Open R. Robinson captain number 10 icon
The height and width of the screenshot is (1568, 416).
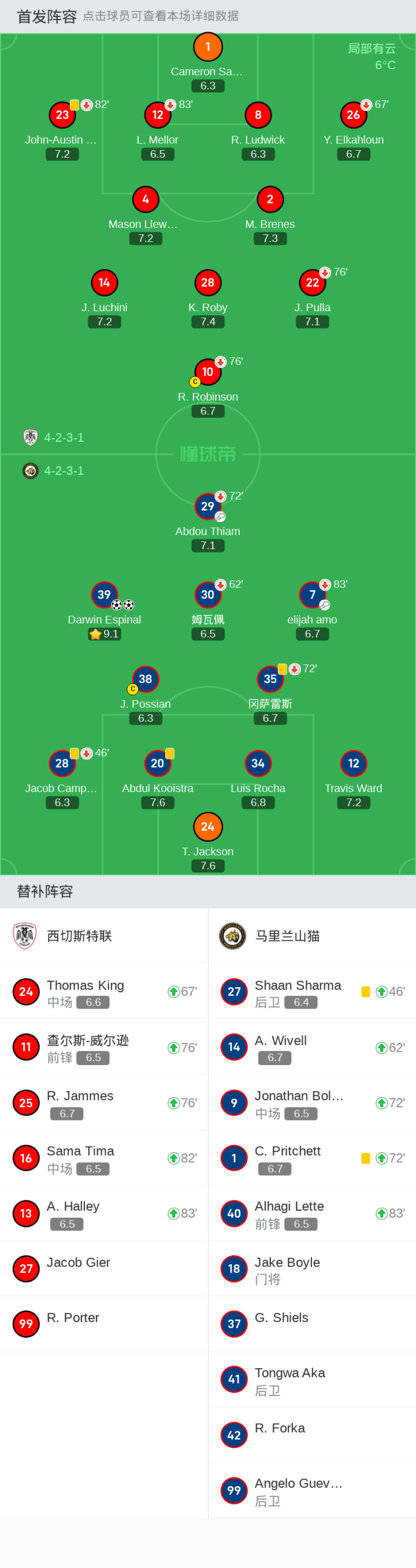point(207,371)
